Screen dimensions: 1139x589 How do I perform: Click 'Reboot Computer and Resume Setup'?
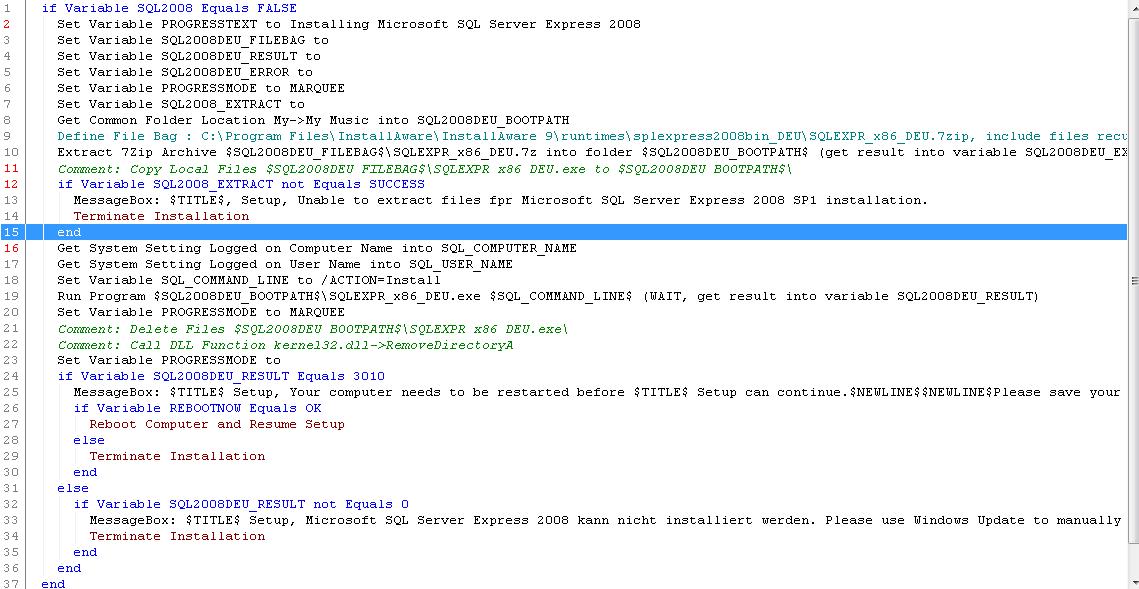(217, 423)
